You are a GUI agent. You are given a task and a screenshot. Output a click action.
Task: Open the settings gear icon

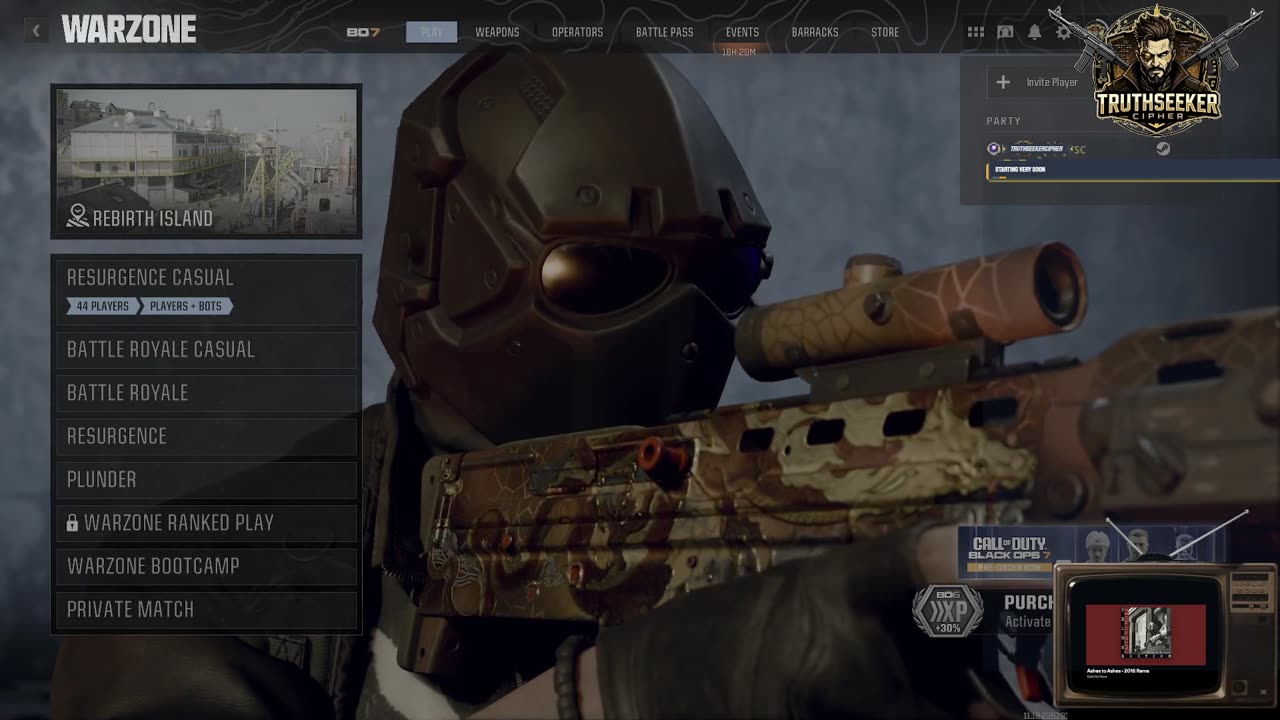[x=1063, y=32]
